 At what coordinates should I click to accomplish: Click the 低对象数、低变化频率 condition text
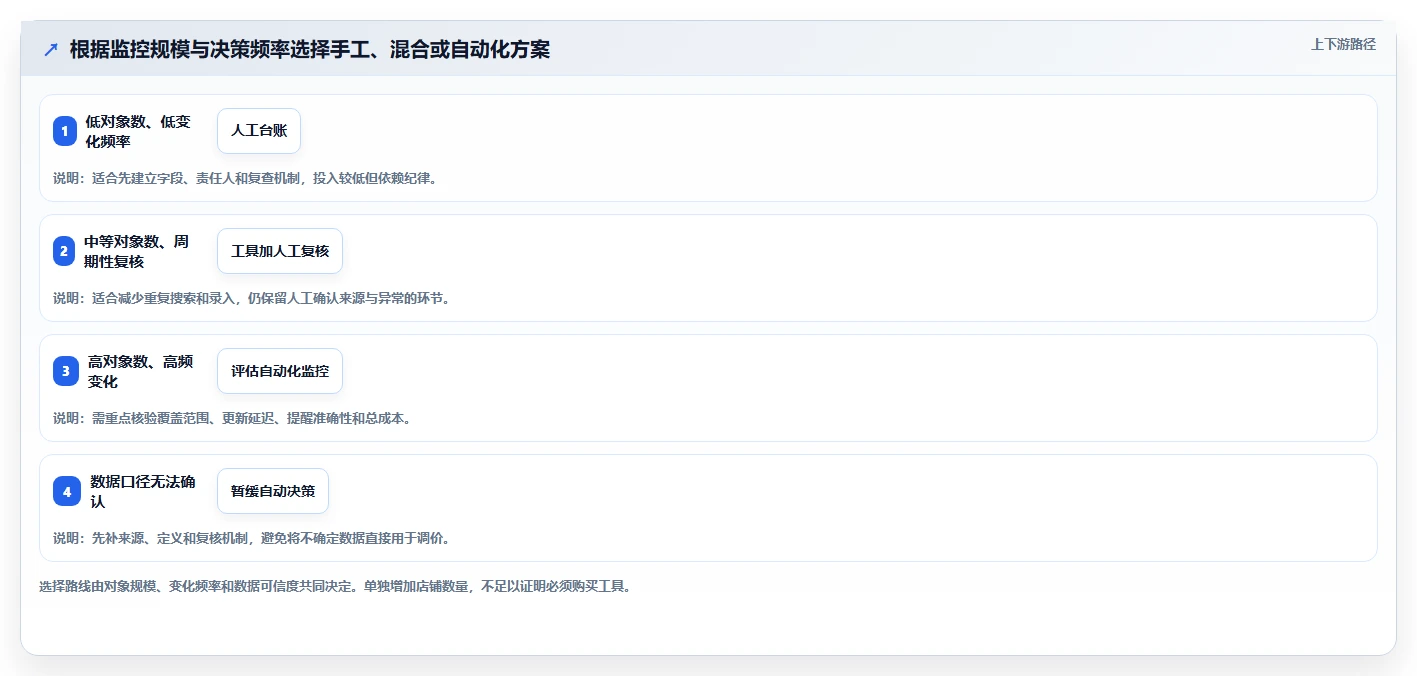140,131
